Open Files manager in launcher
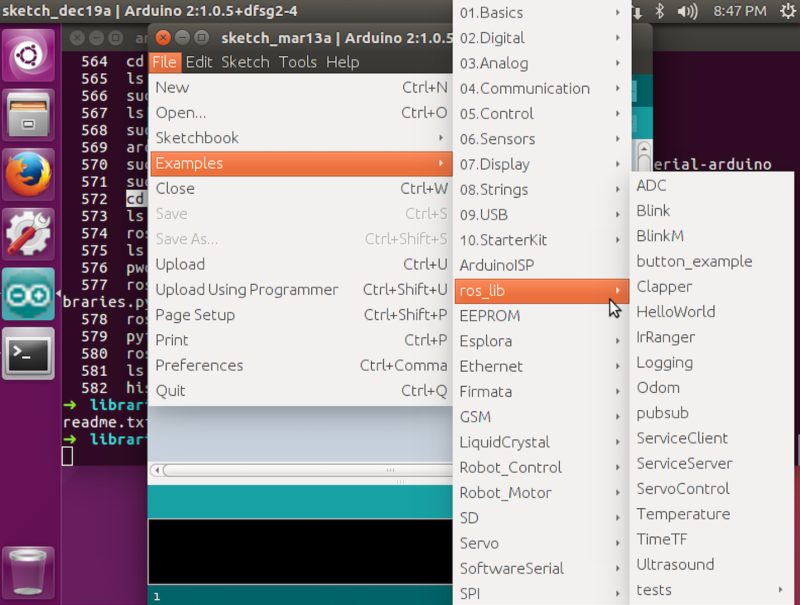 point(29,115)
